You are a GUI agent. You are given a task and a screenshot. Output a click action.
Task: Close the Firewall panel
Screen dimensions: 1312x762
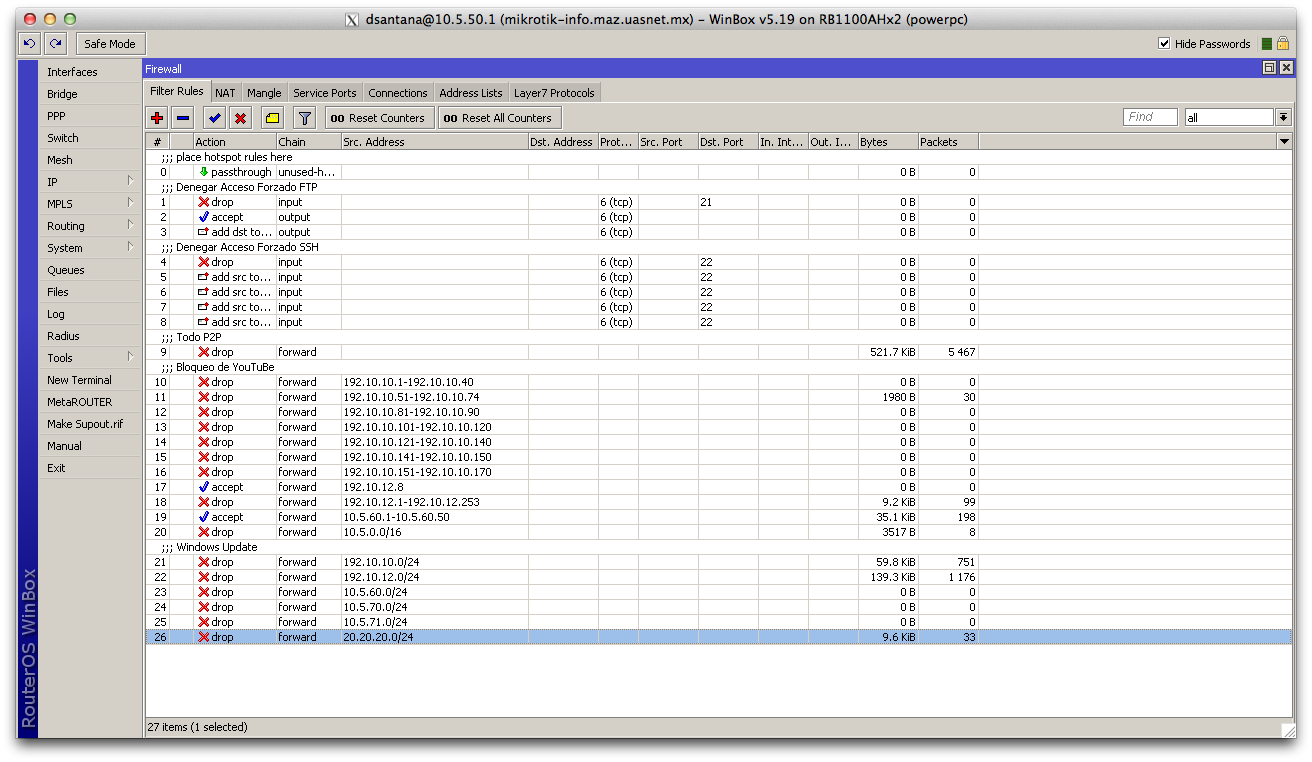tap(1285, 68)
